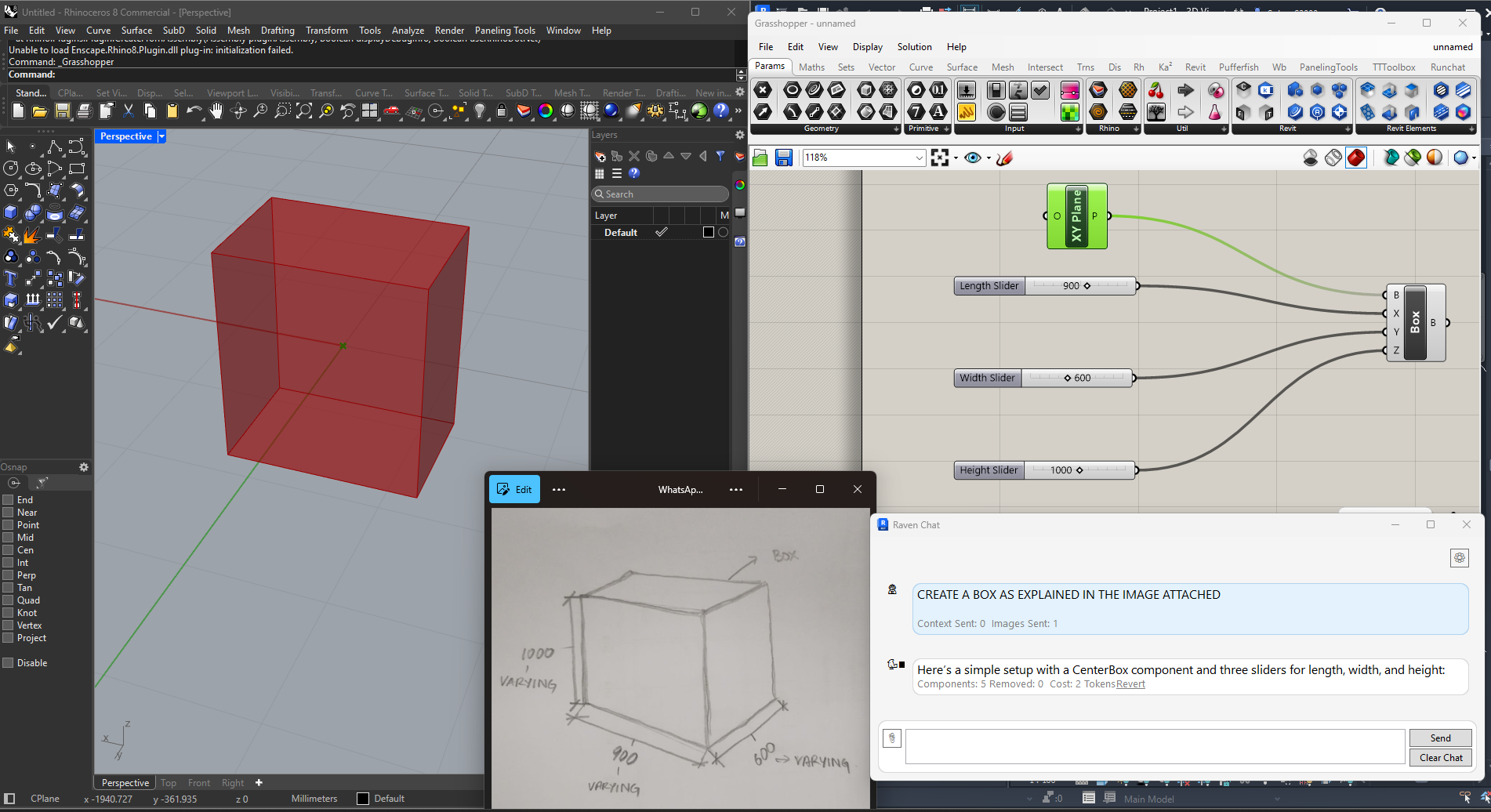Click the Revert link in chat reply

pos(1130,684)
